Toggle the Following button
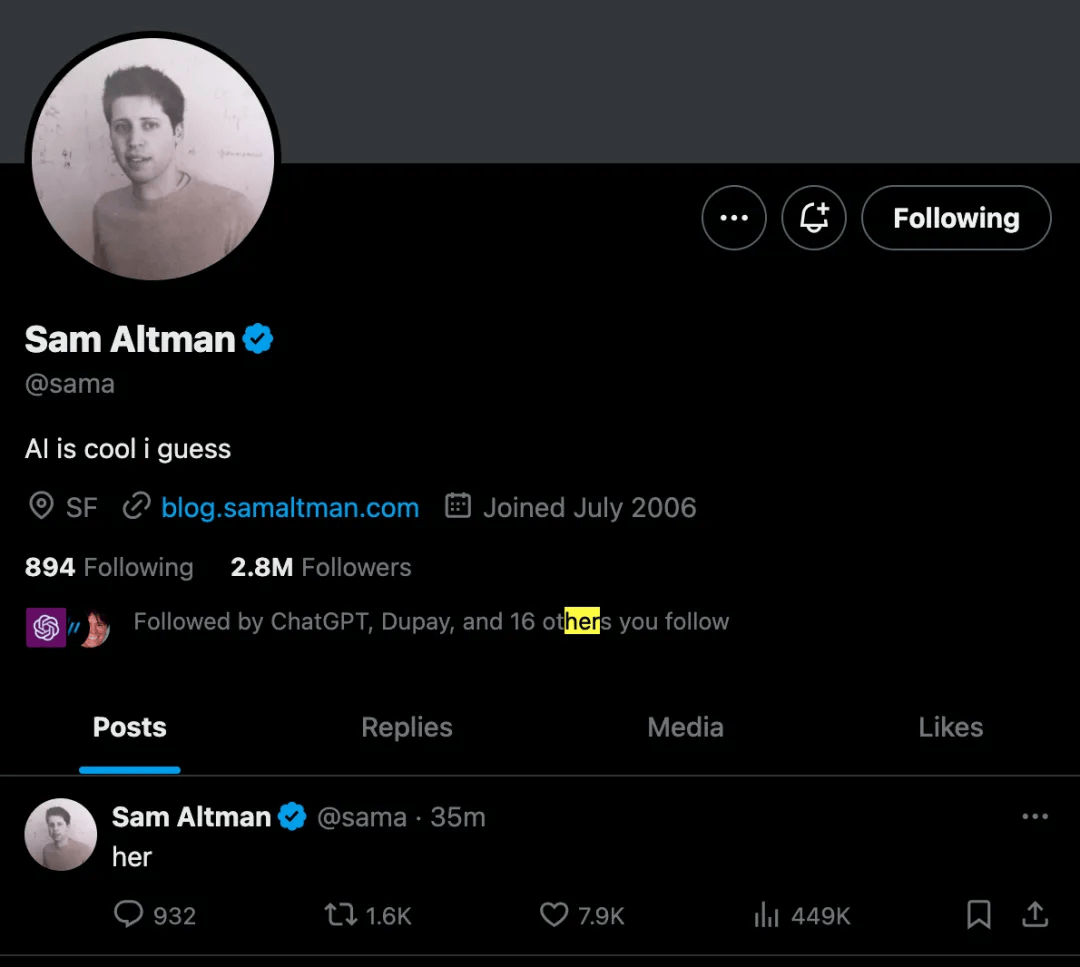 956,218
